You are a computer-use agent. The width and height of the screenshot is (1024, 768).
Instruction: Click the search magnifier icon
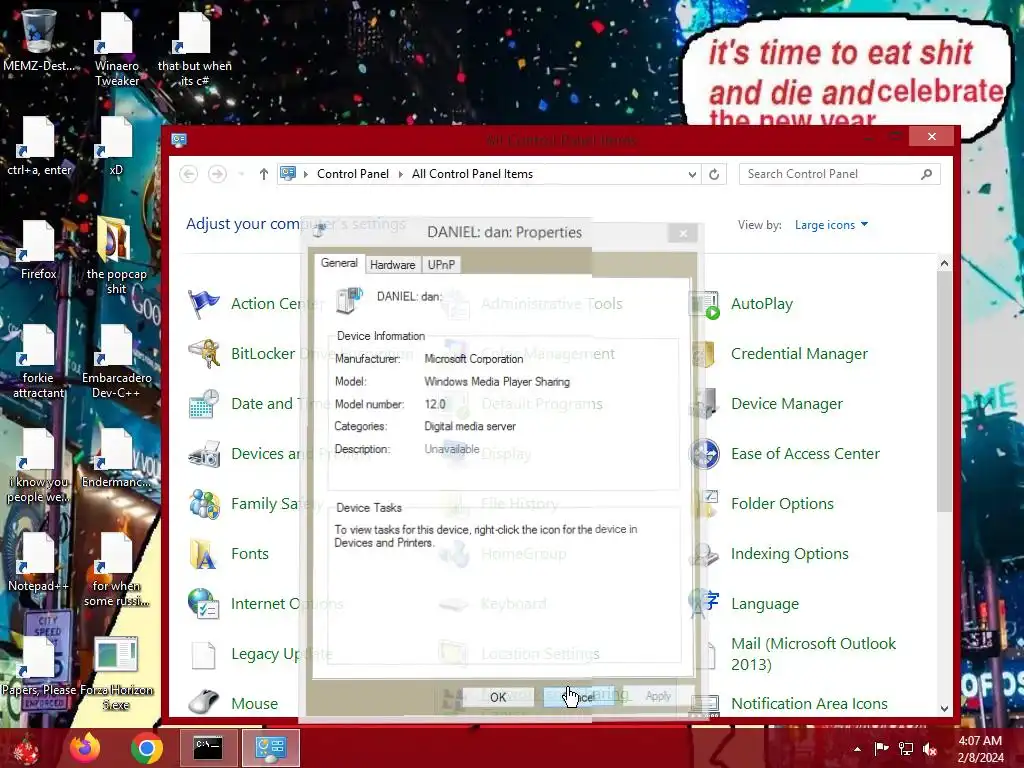coord(926,174)
